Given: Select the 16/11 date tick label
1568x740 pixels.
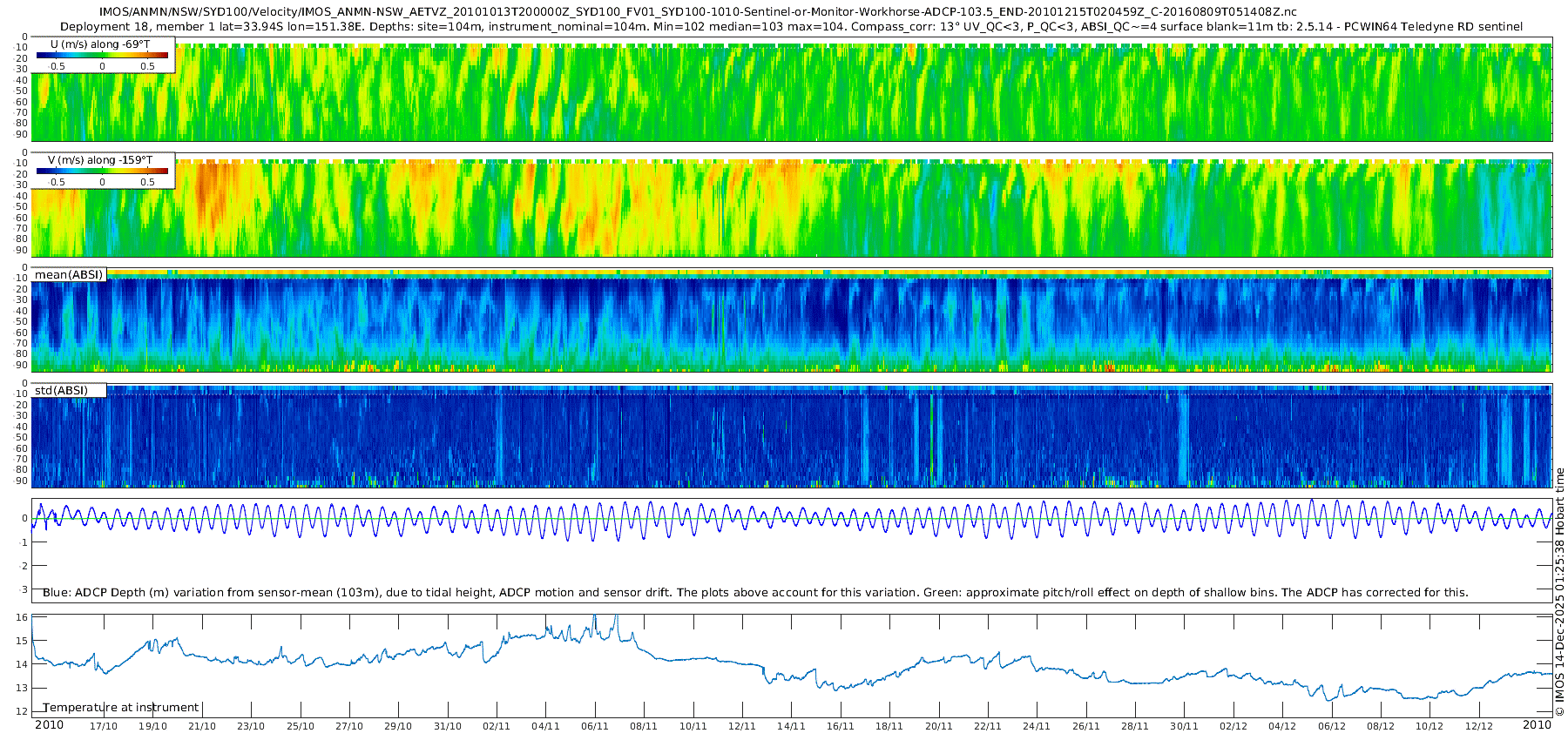Looking at the screenshot, I should (841, 726).
